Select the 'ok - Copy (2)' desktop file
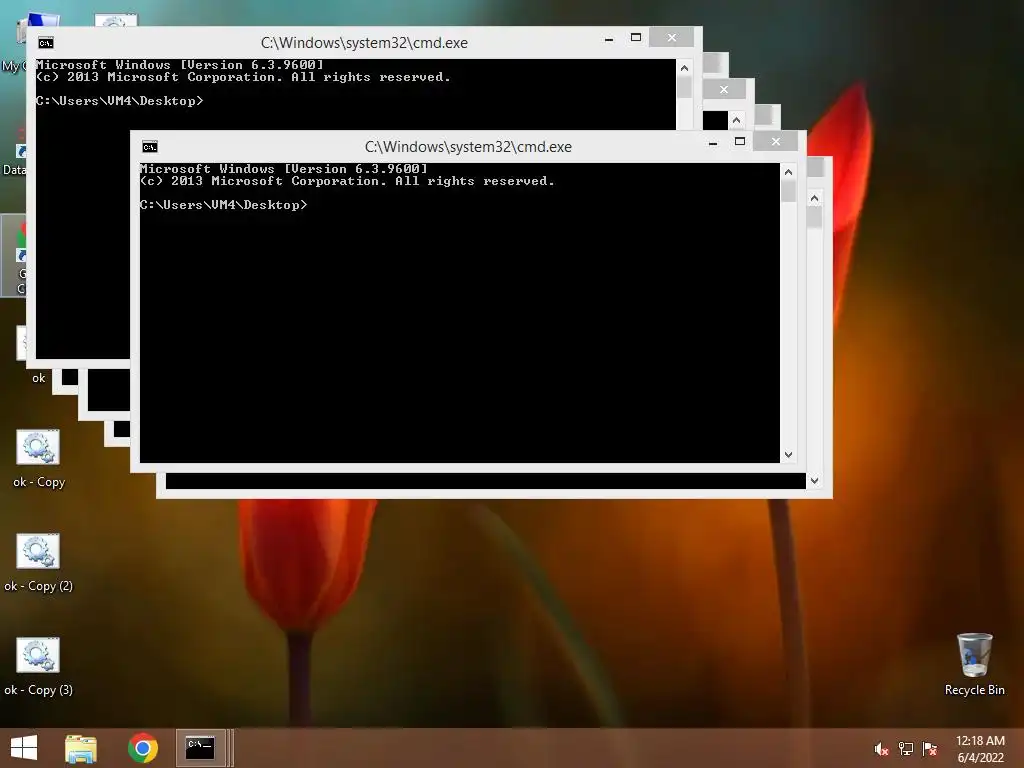1024x768 pixels. point(39,563)
